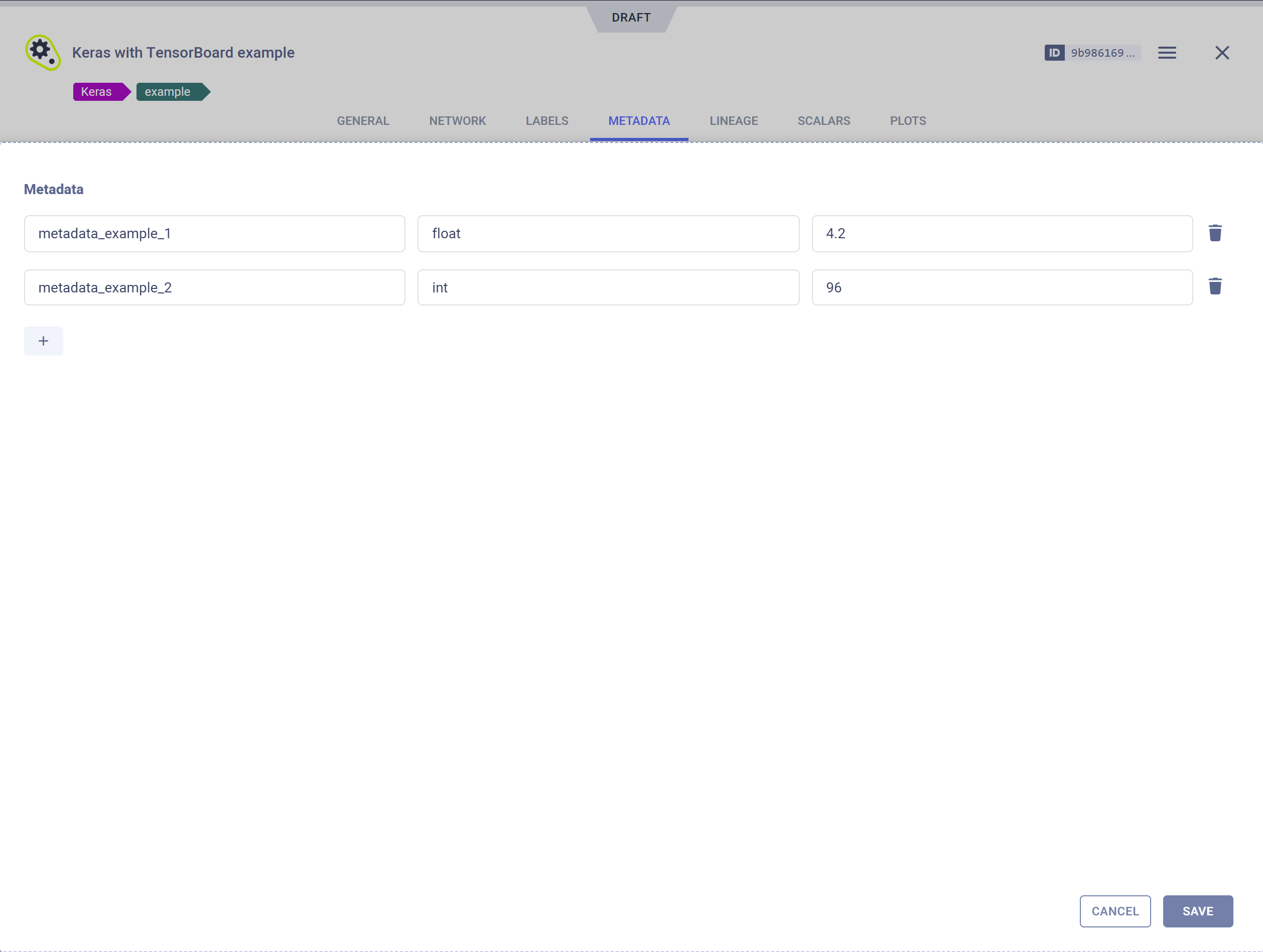Open the float type selector
Screen dimensions: 1263x952
(x=608, y=233)
